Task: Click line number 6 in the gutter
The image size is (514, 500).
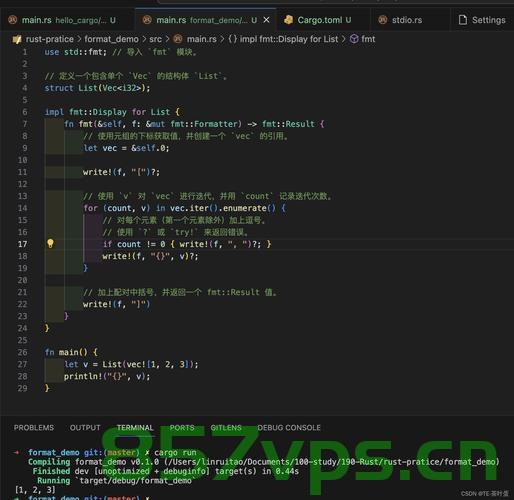Action: [25, 112]
